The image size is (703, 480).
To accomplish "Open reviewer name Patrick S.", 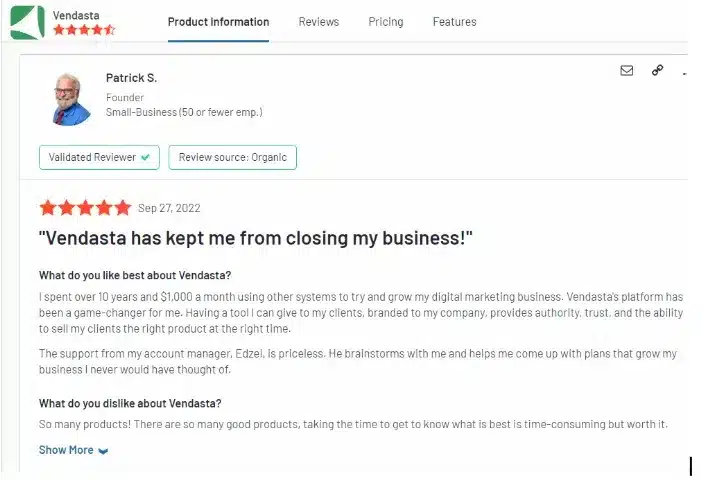I will (x=131, y=78).
